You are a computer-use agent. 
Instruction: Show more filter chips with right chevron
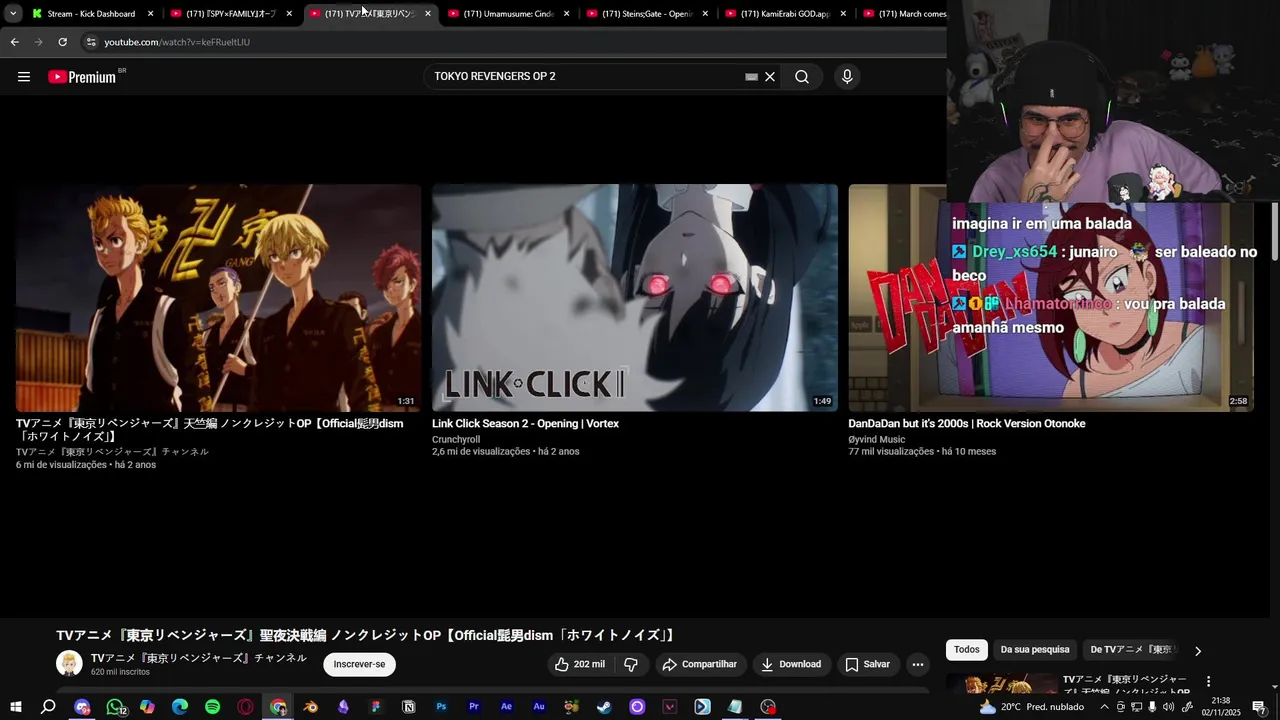click(1198, 651)
